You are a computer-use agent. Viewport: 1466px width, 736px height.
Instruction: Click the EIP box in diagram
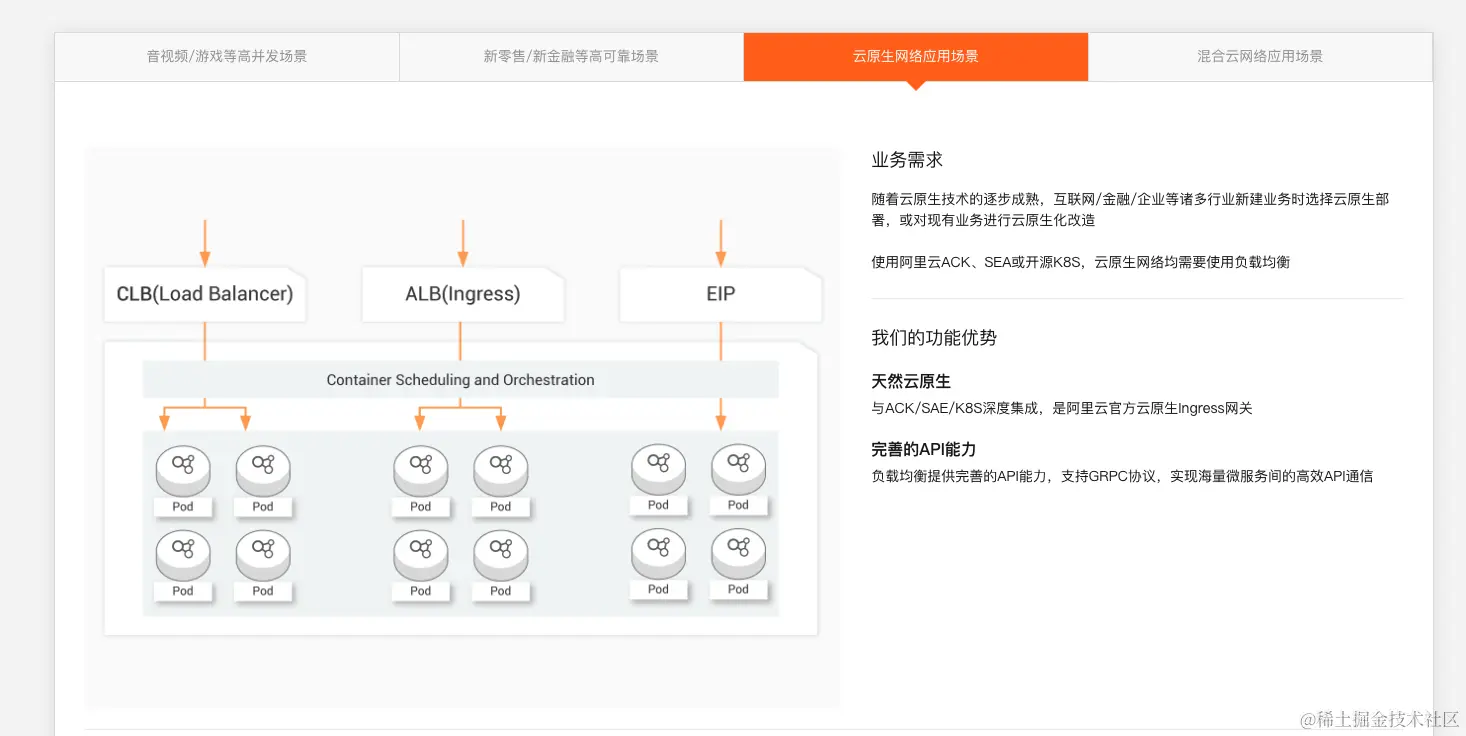(x=720, y=294)
